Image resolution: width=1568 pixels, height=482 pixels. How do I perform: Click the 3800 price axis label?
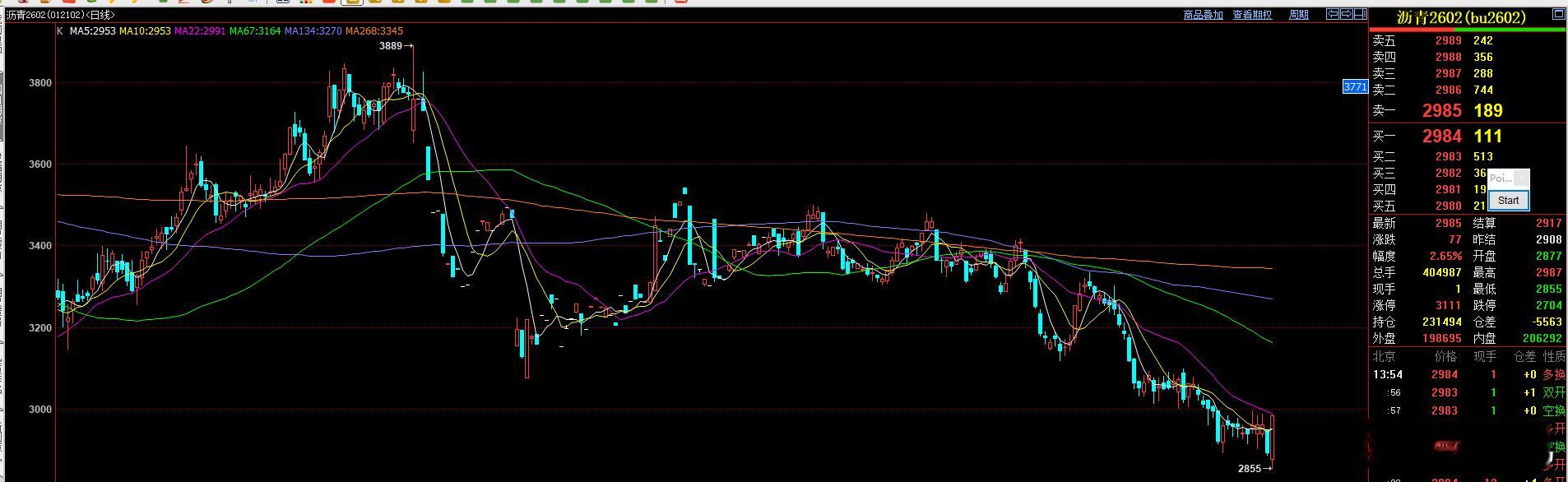pos(39,83)
